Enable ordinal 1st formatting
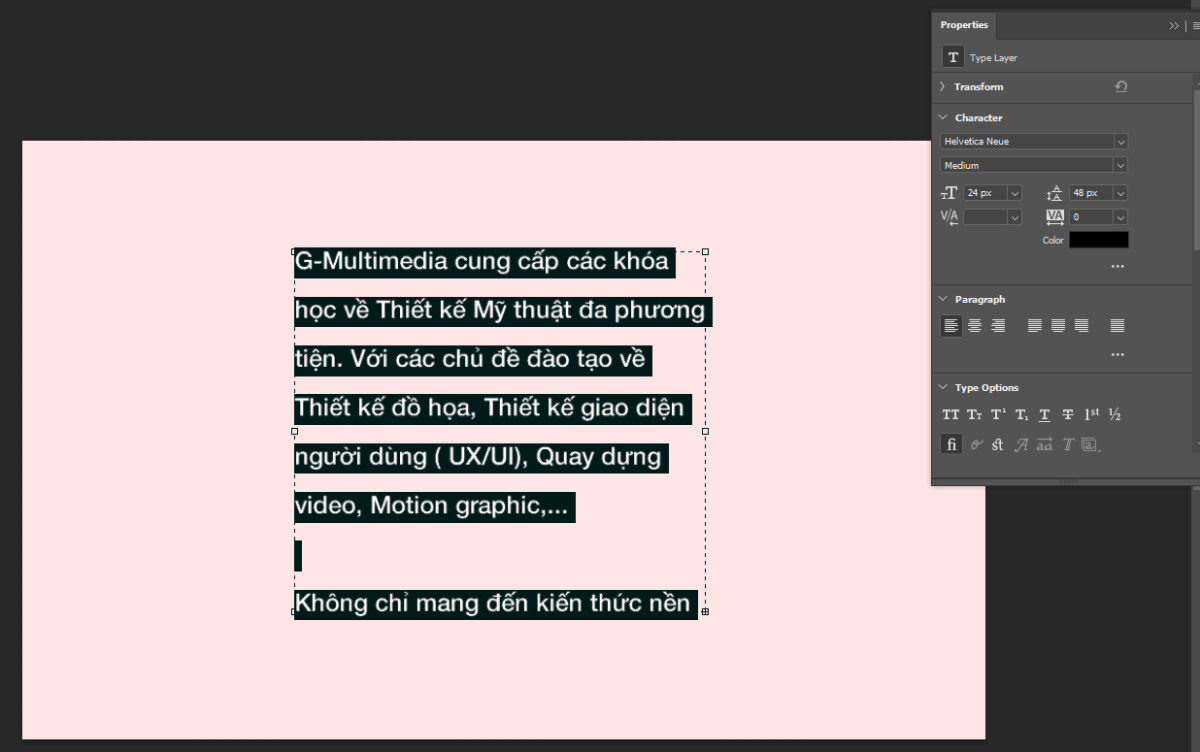Screen dimensions: 1200x752 pyautogui.click(x=1092, y=414)
